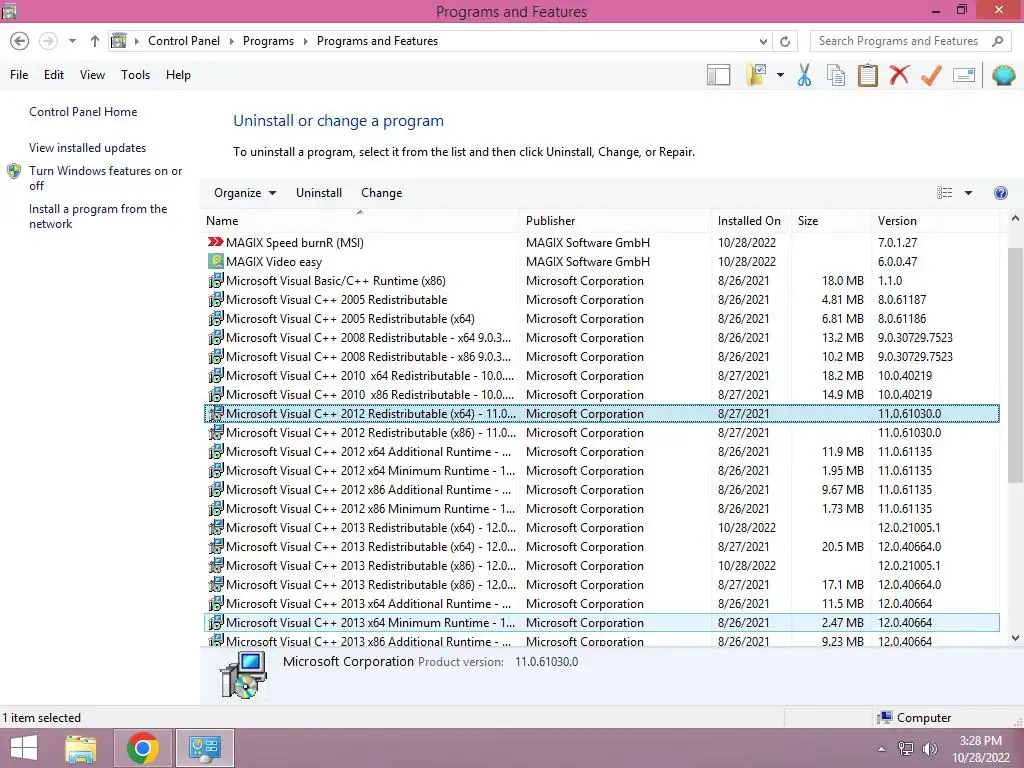
Task: Refresh the Programs and Features list
Action: pos(785,41)
